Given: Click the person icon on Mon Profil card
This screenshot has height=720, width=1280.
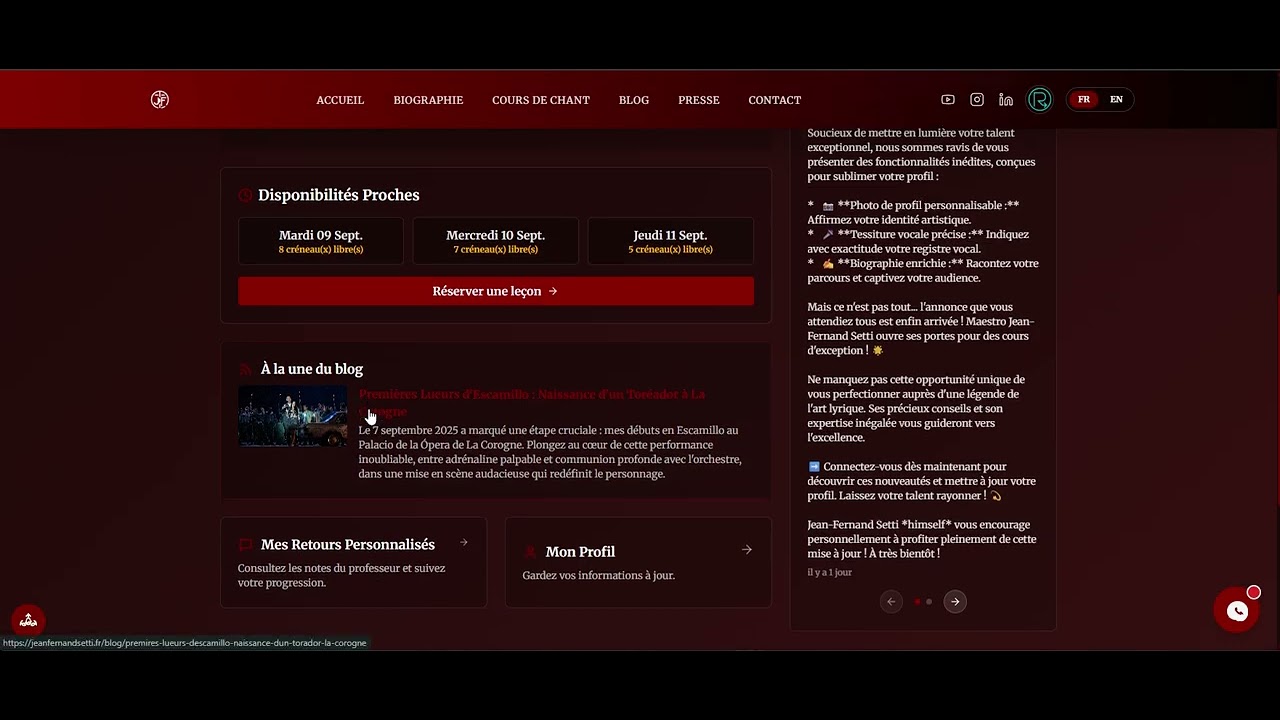Looking at the screenshot, I should [530, 552].
